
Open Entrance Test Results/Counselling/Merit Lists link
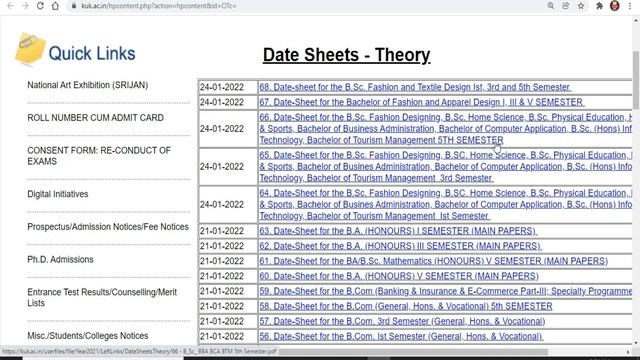102,298
